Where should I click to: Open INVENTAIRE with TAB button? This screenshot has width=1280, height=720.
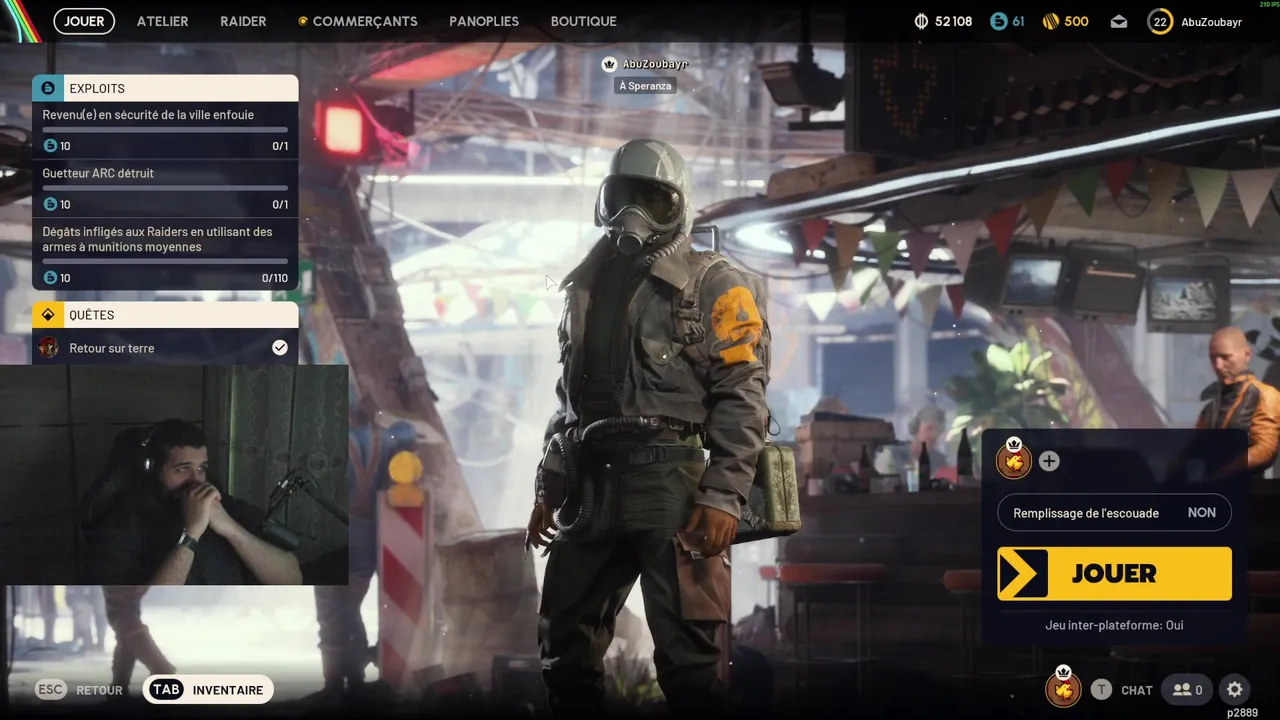(x=208, y=690)
